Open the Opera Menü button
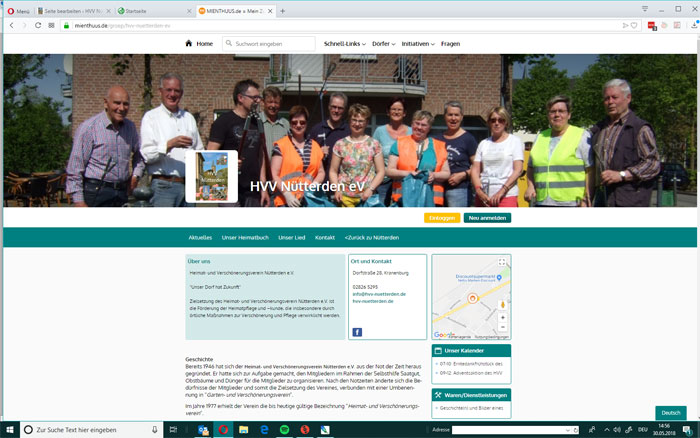The image size is (700, 438). pos(18,11)
